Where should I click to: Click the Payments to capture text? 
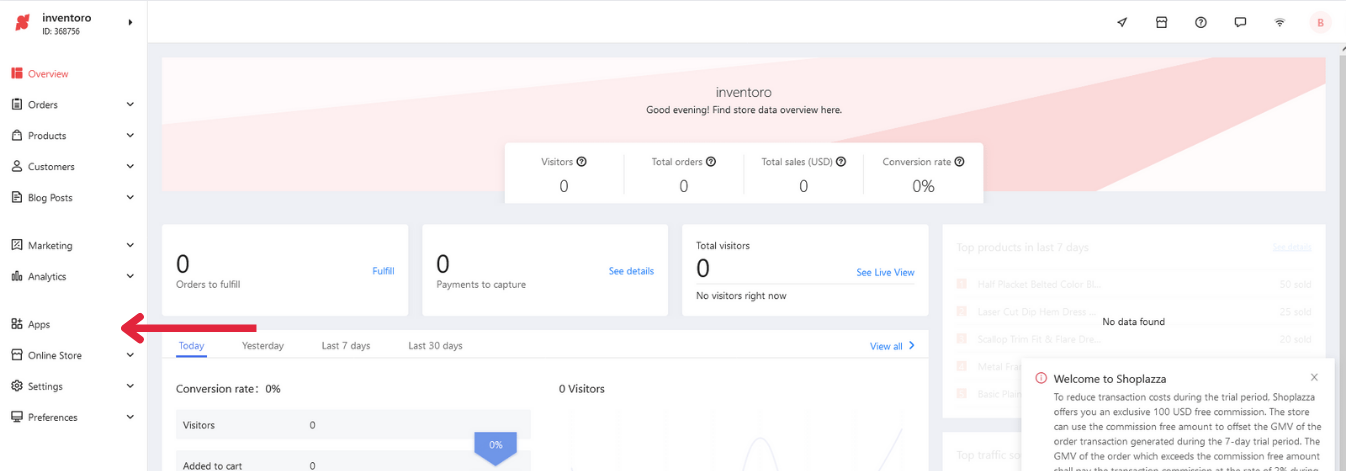pos(481,284)
